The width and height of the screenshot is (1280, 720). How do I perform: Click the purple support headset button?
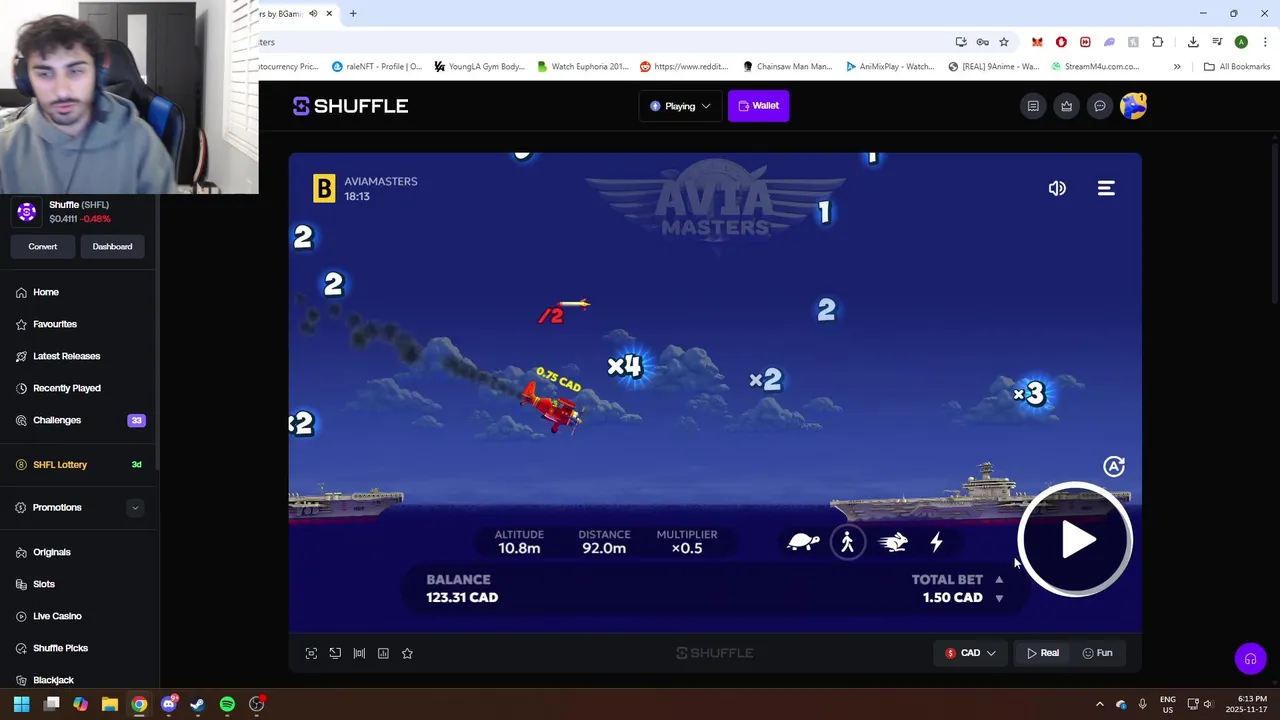(1250, 659)
